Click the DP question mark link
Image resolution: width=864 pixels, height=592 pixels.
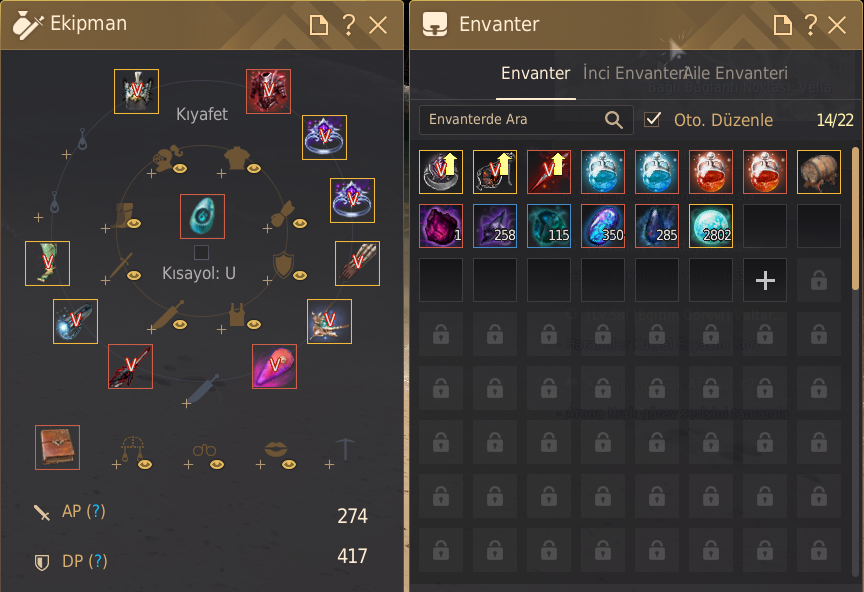[98, 561]
